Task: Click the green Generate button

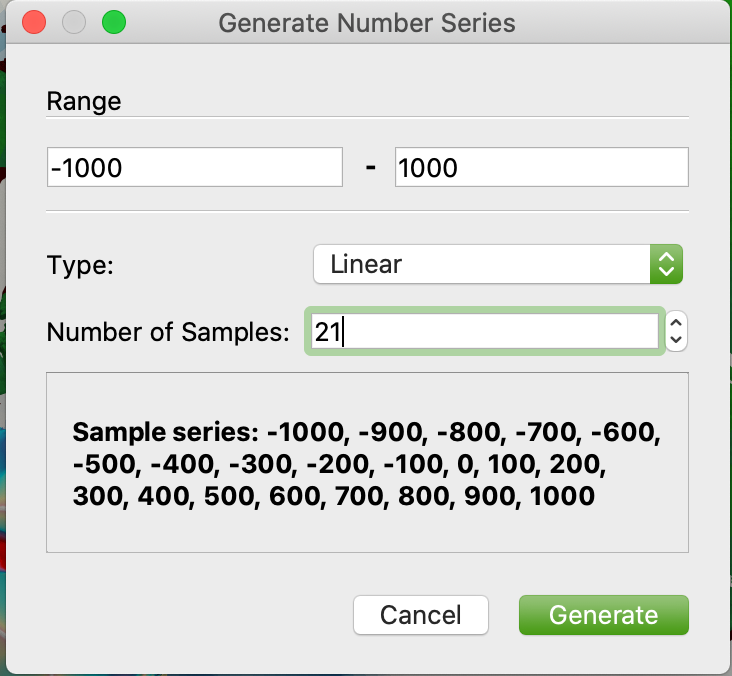Action: click(604, 615)
